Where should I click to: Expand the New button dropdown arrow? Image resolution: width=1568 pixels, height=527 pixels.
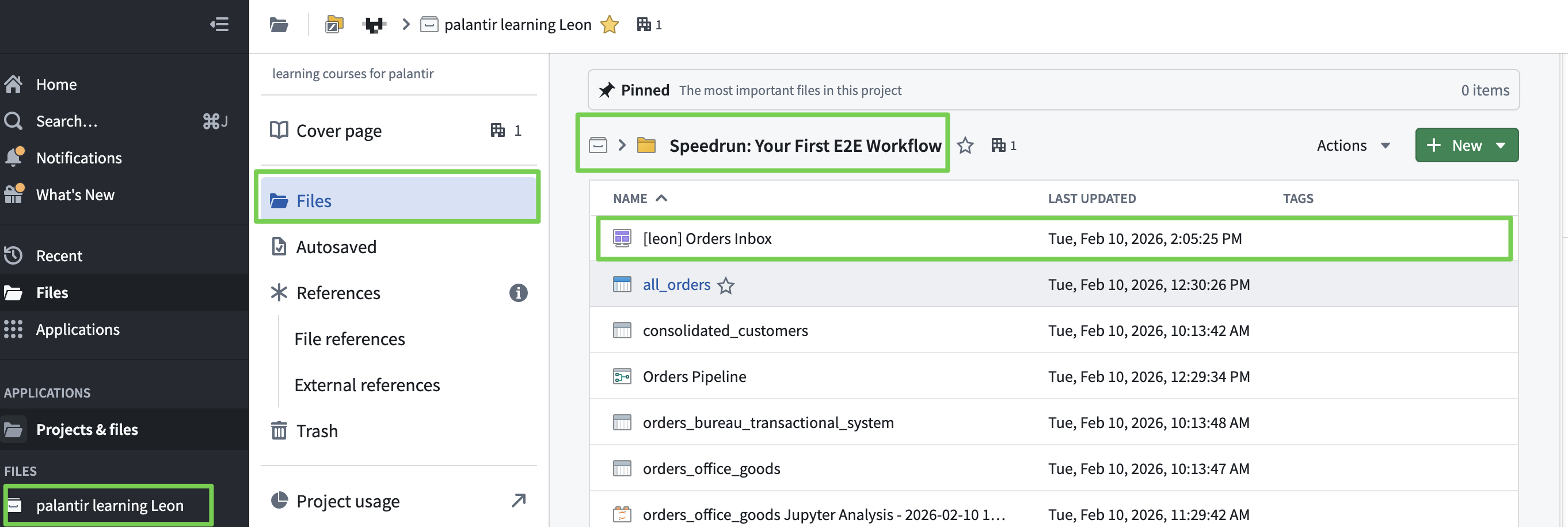1501,146
